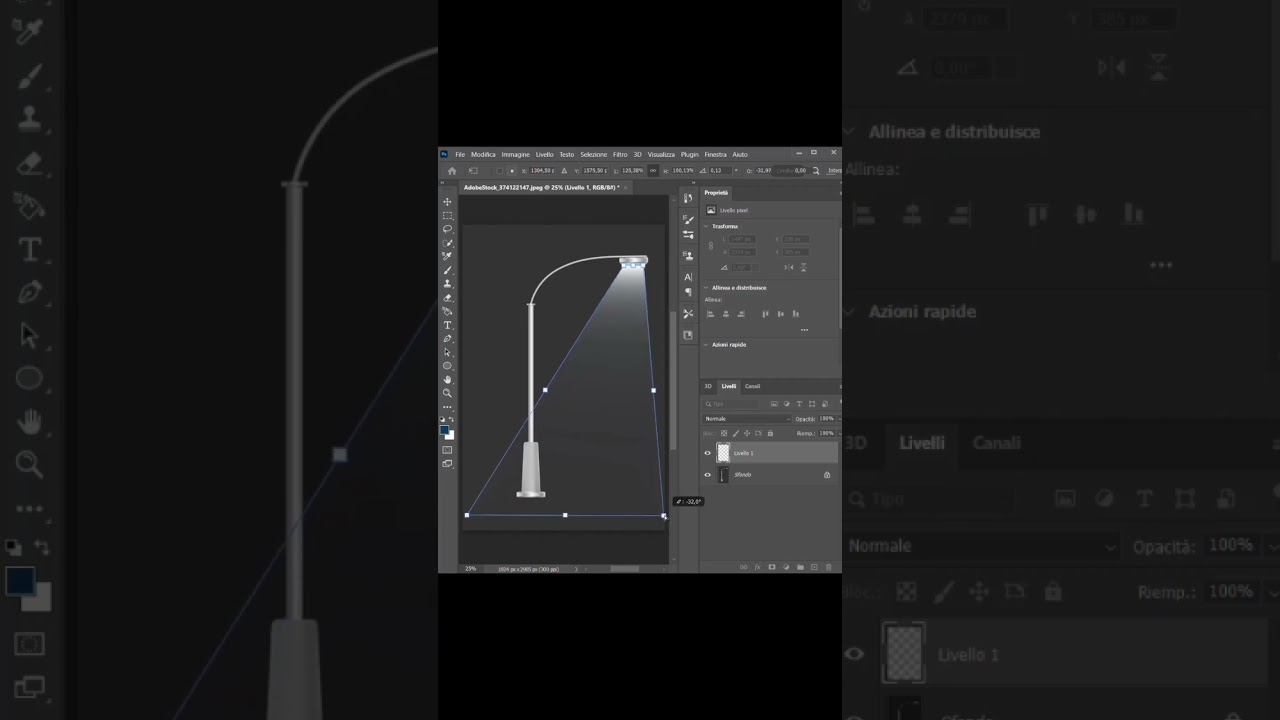Screen dimensions: 1280x720
Task: Toggle the lock transparent pixels icon
Action: coord(724,433)
